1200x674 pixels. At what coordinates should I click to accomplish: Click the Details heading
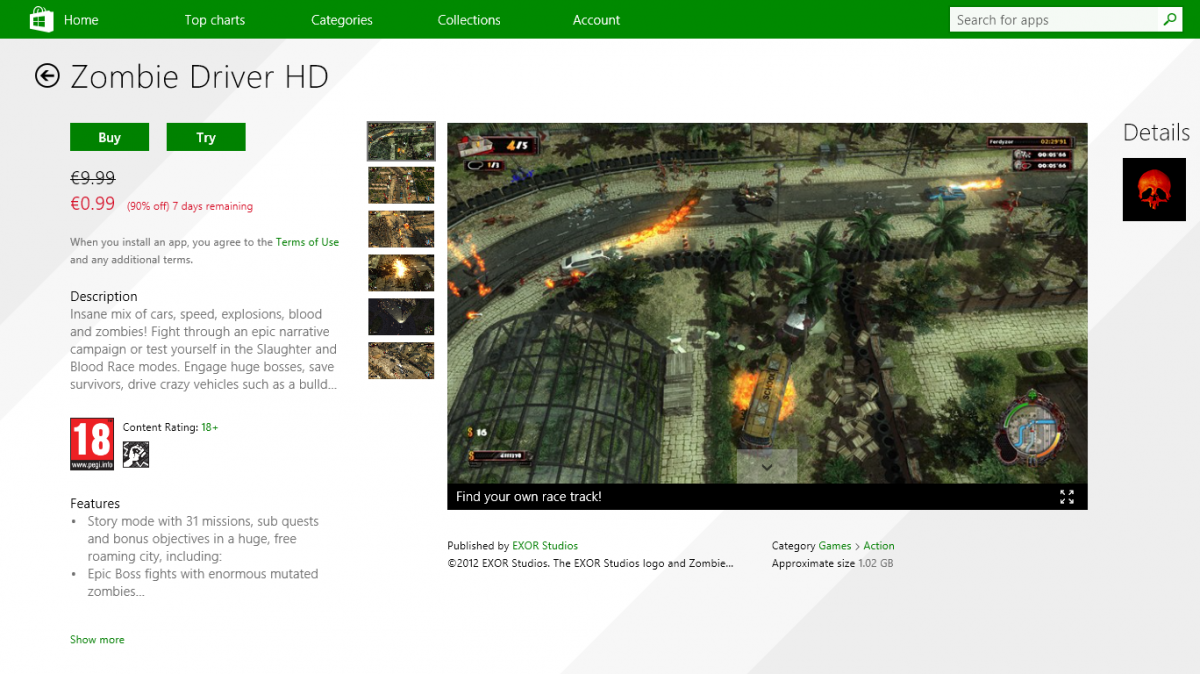tap(1156, 132)
